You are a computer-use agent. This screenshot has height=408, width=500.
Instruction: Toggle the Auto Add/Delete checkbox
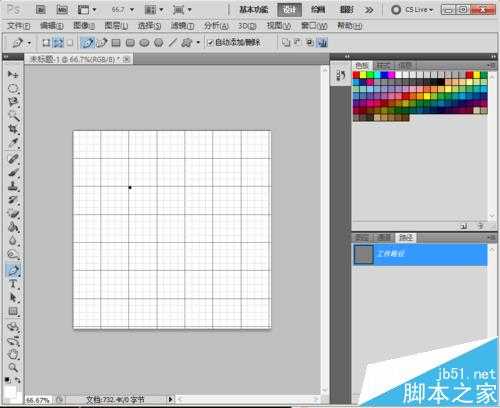[x=210, y=43]
